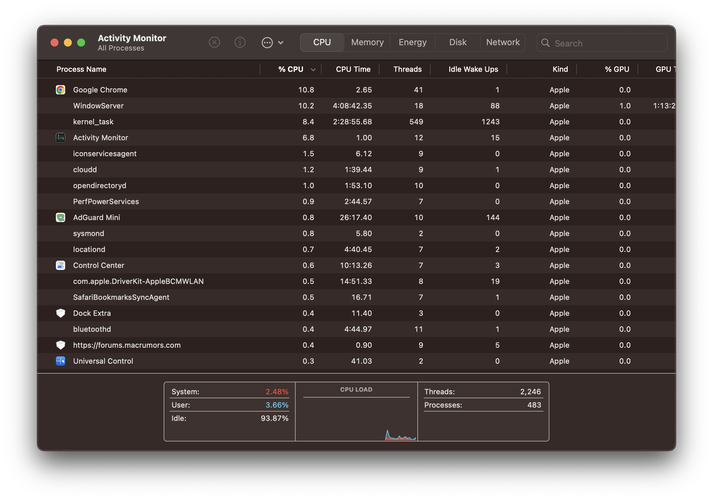Select the Control Center process name

(x=98, y=265)
